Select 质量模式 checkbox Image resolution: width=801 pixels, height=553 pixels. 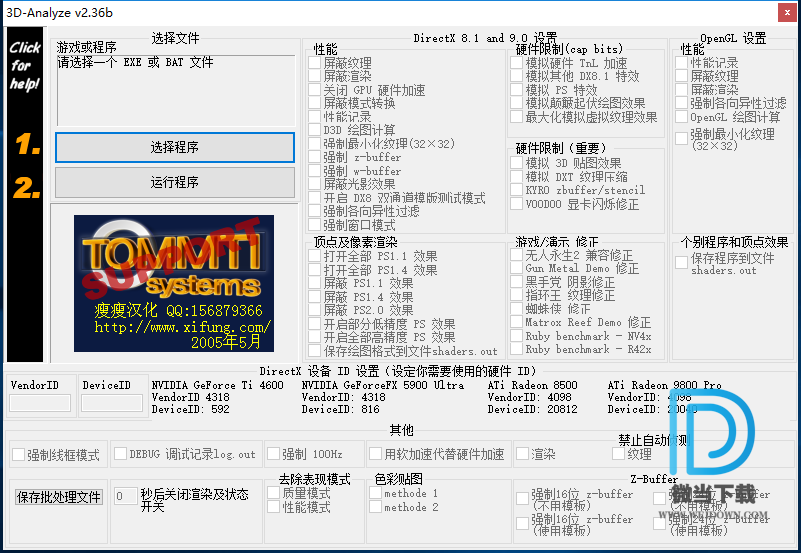pyautogui.click(x=273, y=493)
